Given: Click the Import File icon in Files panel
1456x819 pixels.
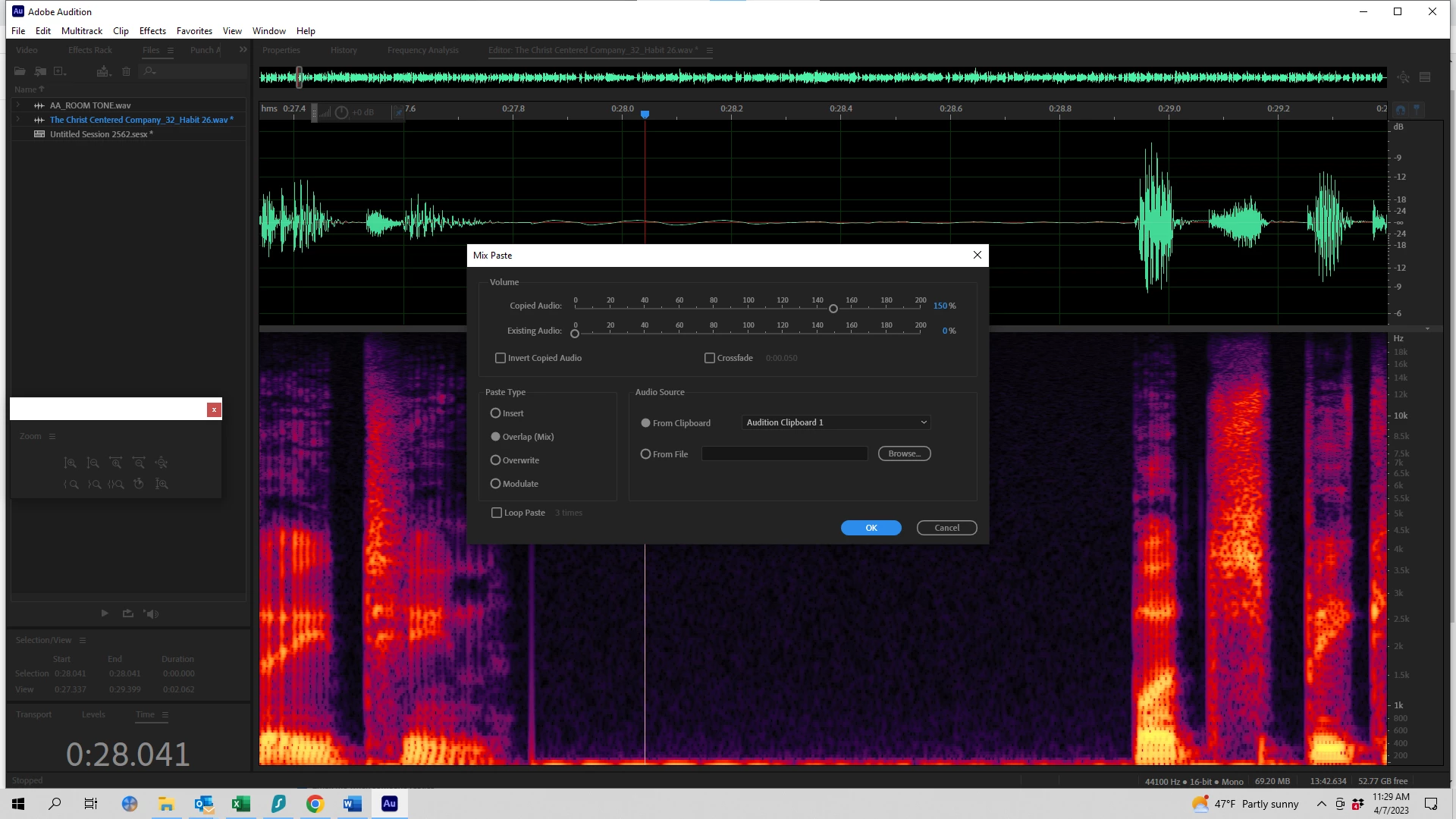Looking at the screenshot, I should [40, 71].
